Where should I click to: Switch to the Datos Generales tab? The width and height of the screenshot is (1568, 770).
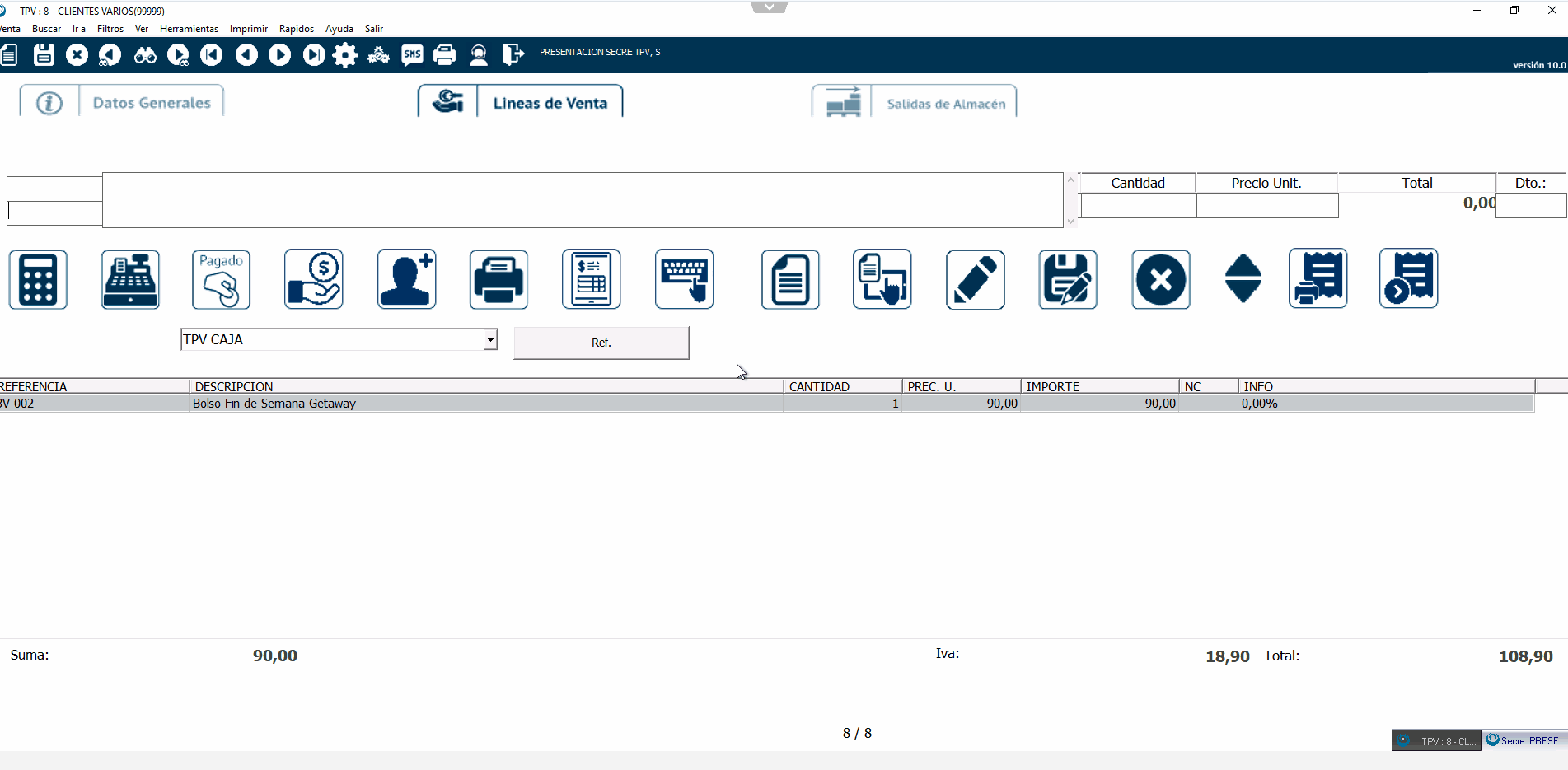point(151,103)
